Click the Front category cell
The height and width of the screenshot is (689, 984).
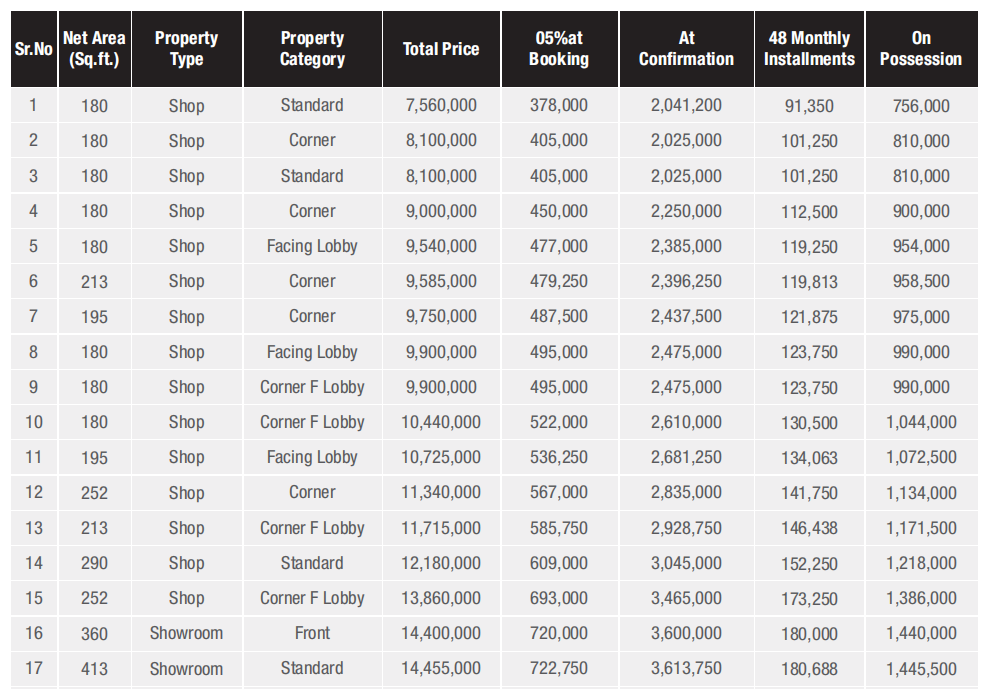312,633
